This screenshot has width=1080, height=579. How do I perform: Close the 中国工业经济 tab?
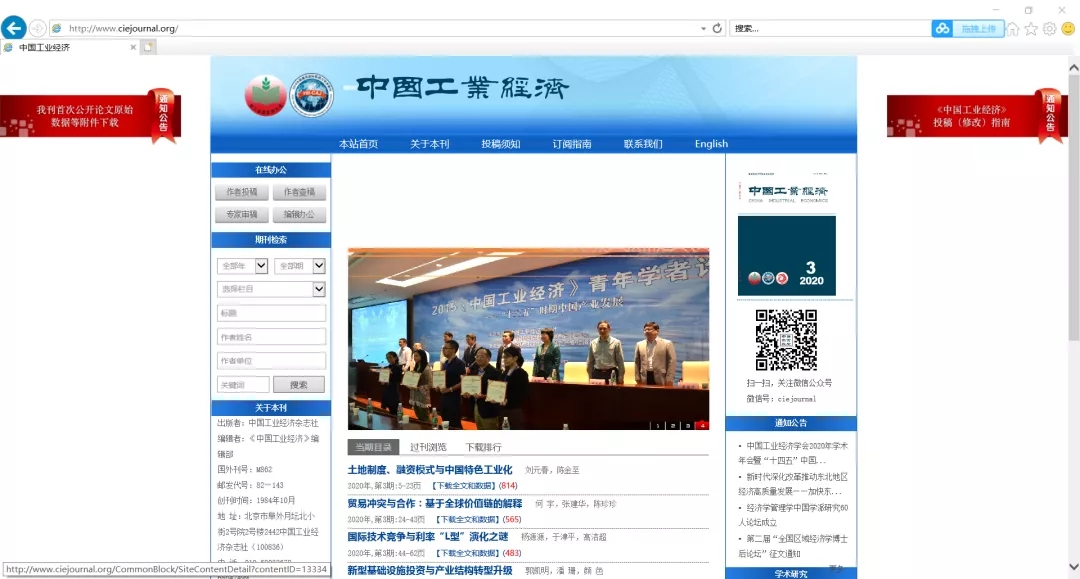click(x=133, y=48)
